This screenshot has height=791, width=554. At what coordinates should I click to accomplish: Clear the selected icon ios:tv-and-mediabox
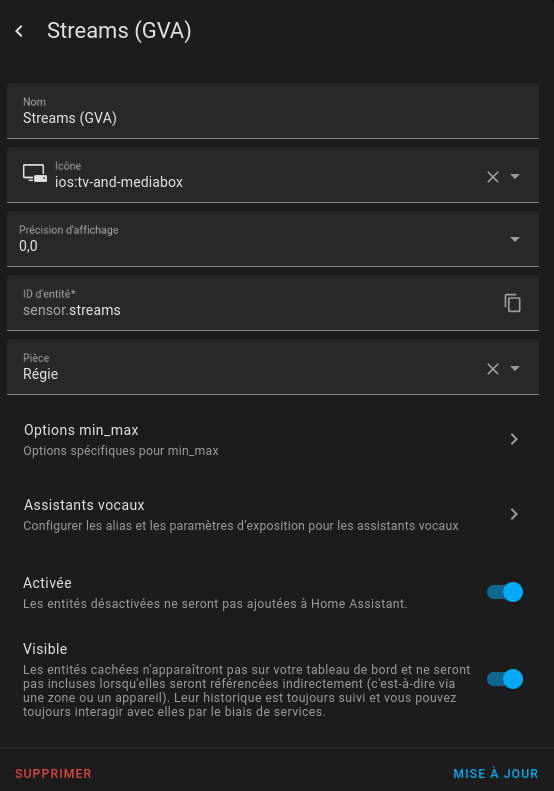[x=493, y=177]
